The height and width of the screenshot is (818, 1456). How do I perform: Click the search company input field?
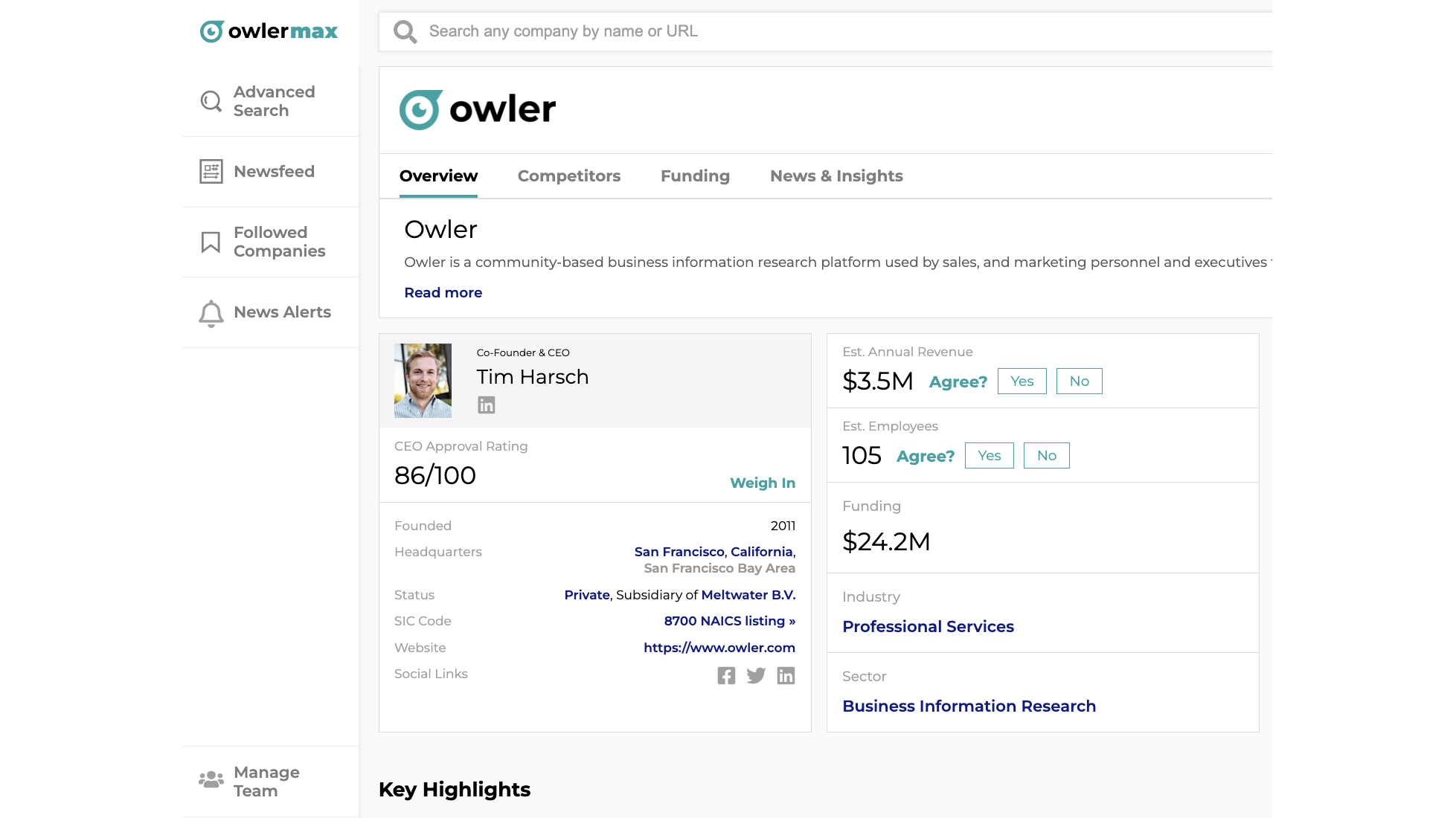point(744,31)
